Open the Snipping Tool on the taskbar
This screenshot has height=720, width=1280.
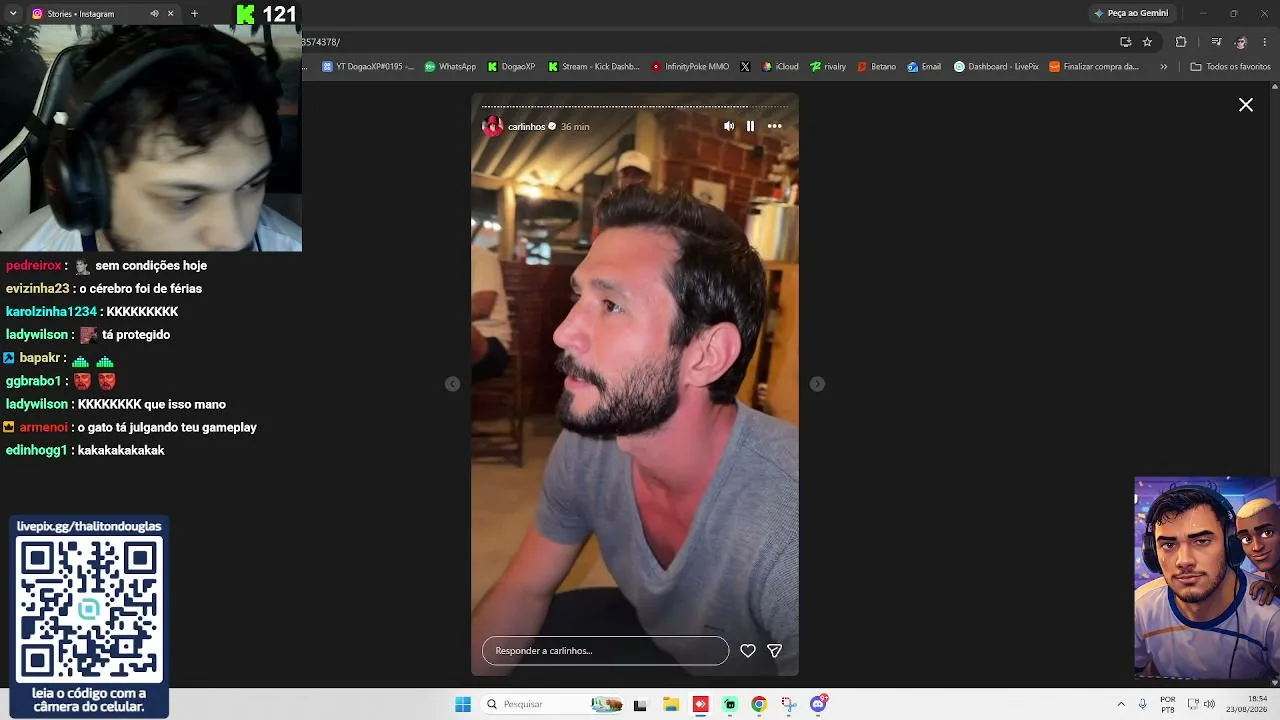789,704
